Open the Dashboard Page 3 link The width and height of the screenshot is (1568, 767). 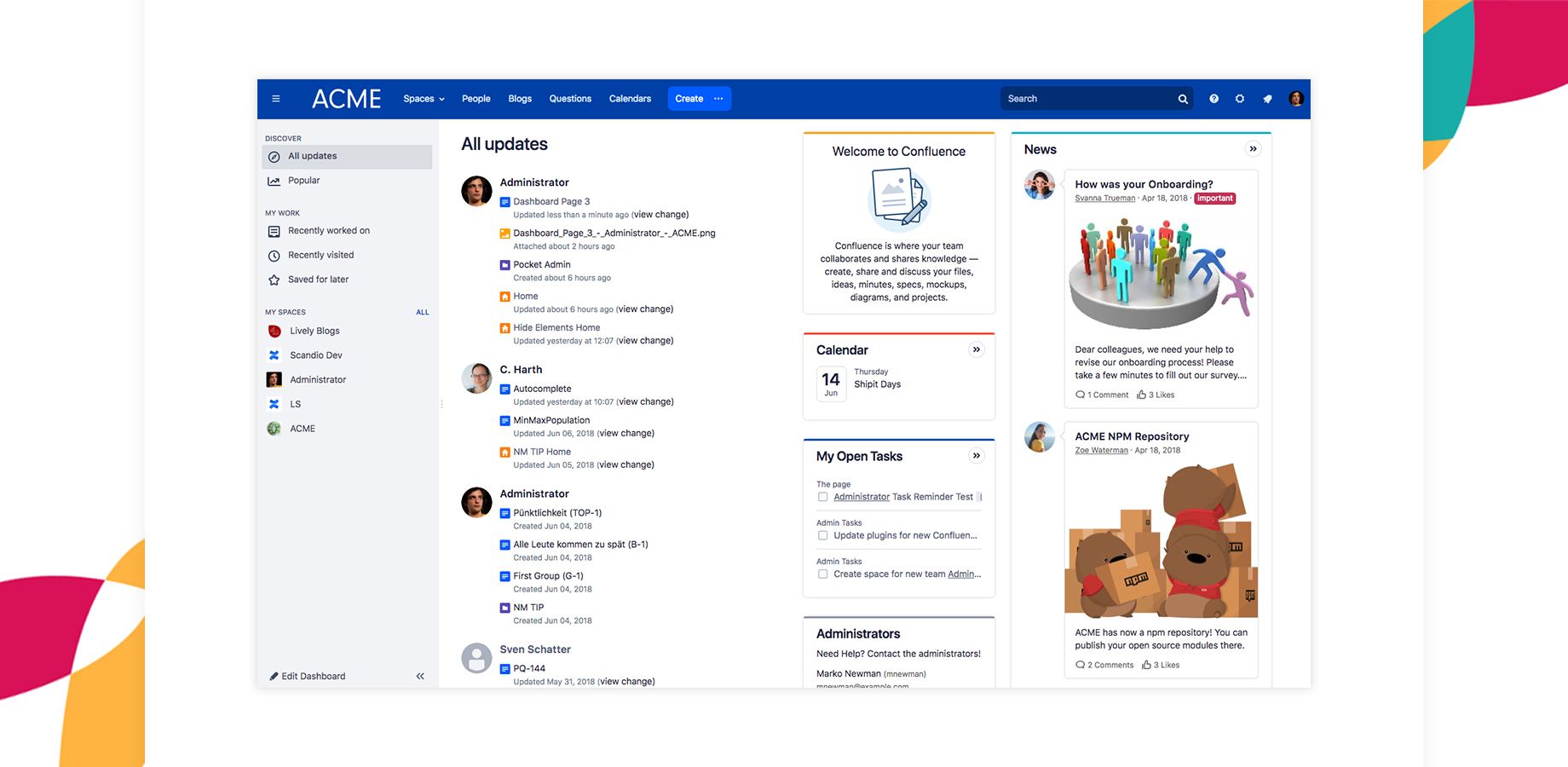pyautogui.click(x=551, y=202)
